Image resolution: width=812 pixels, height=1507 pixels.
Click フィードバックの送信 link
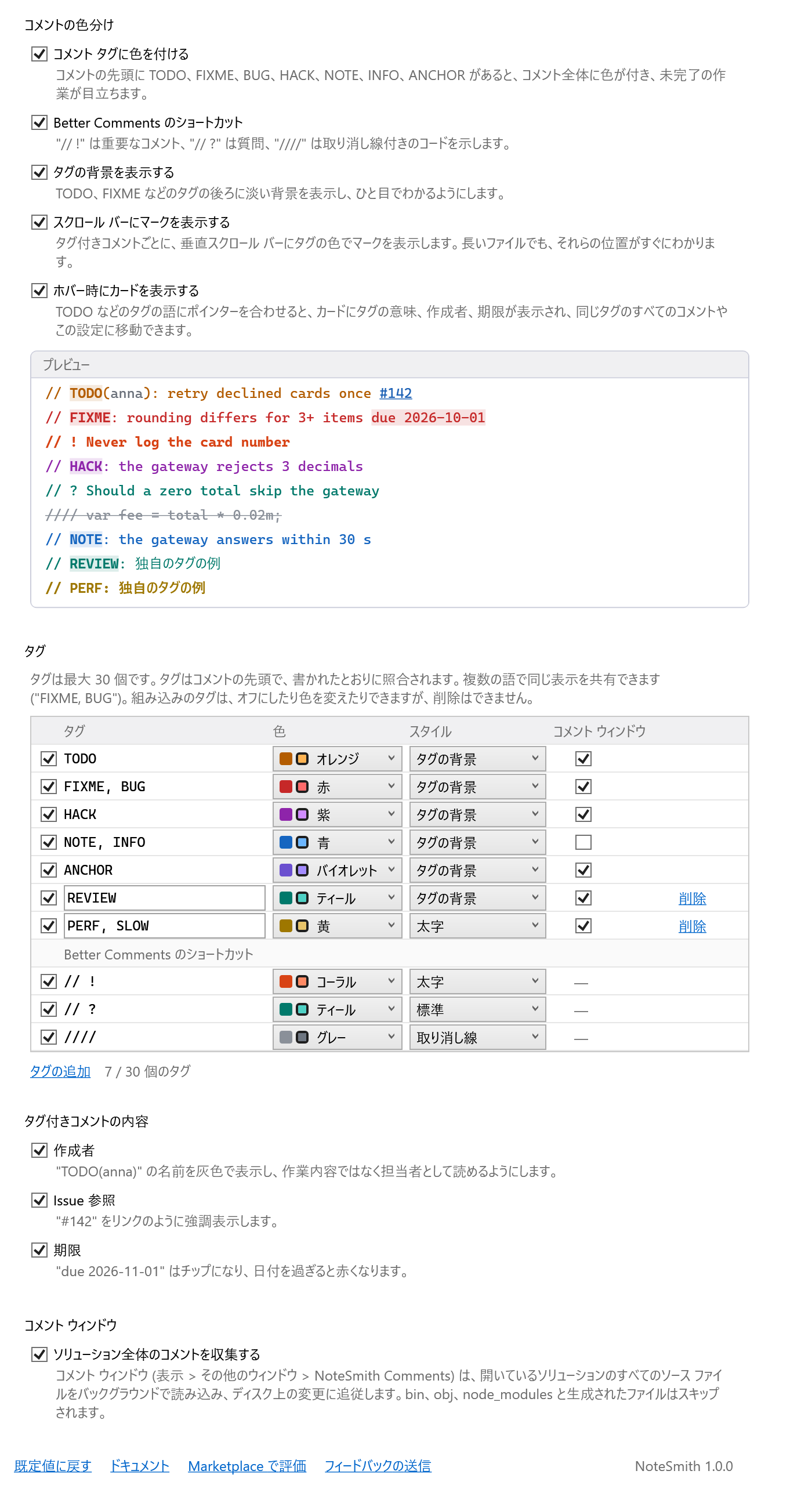(378, 1465)
